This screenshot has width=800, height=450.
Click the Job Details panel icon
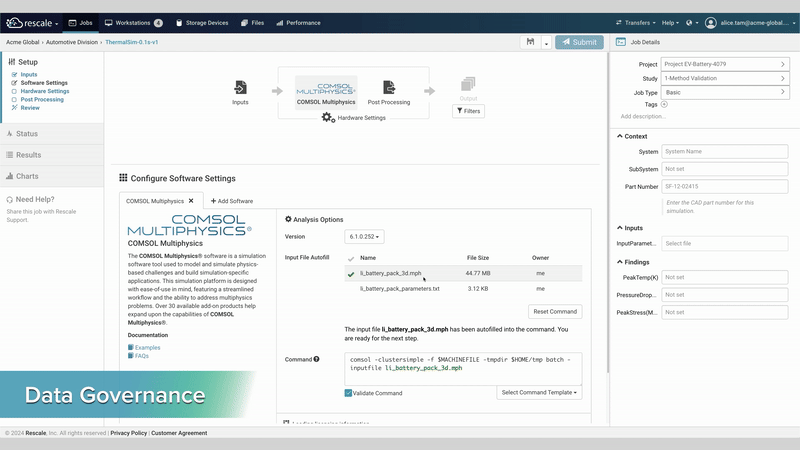[x=621, y=42]
